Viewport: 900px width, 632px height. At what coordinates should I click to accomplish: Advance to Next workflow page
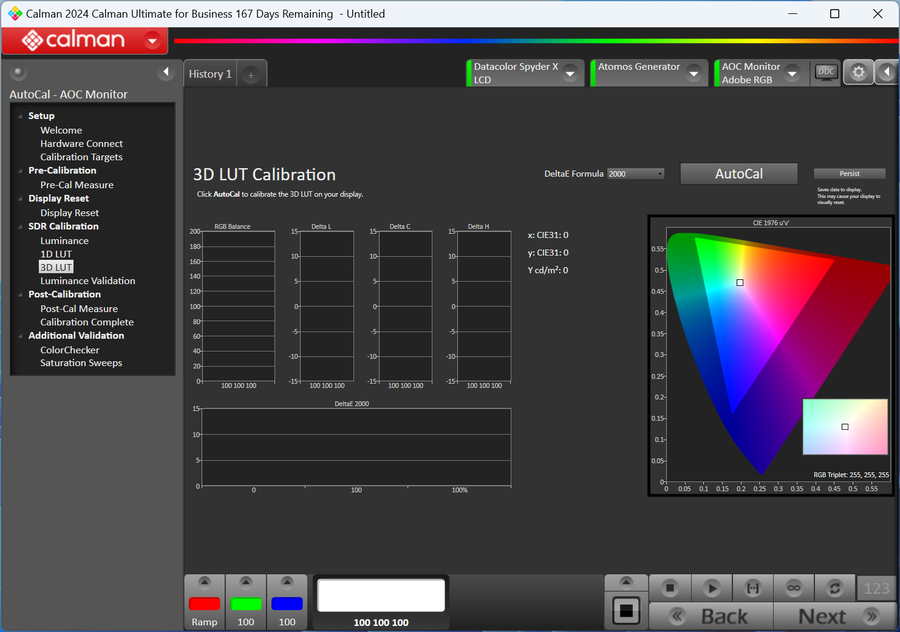coord(836,617)
